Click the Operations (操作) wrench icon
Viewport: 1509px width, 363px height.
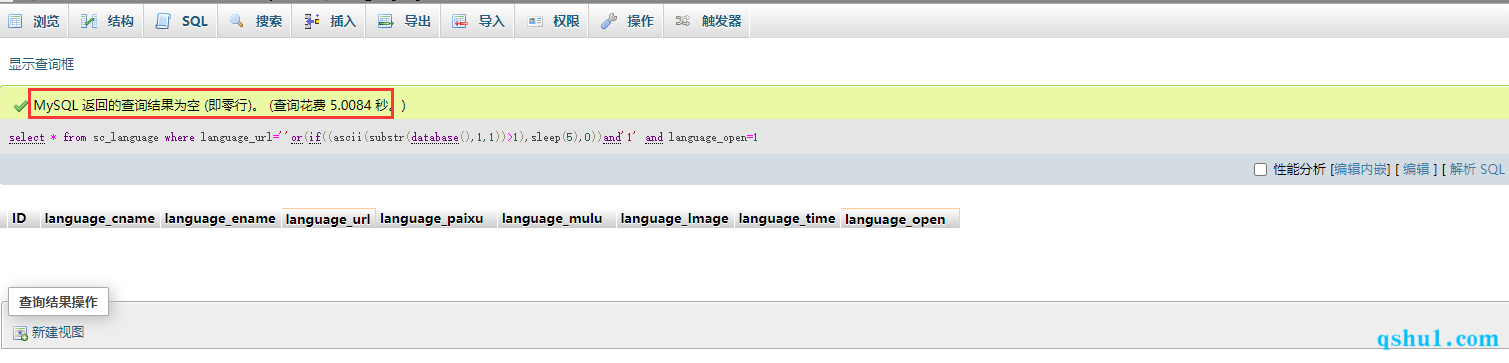[608, 21]
